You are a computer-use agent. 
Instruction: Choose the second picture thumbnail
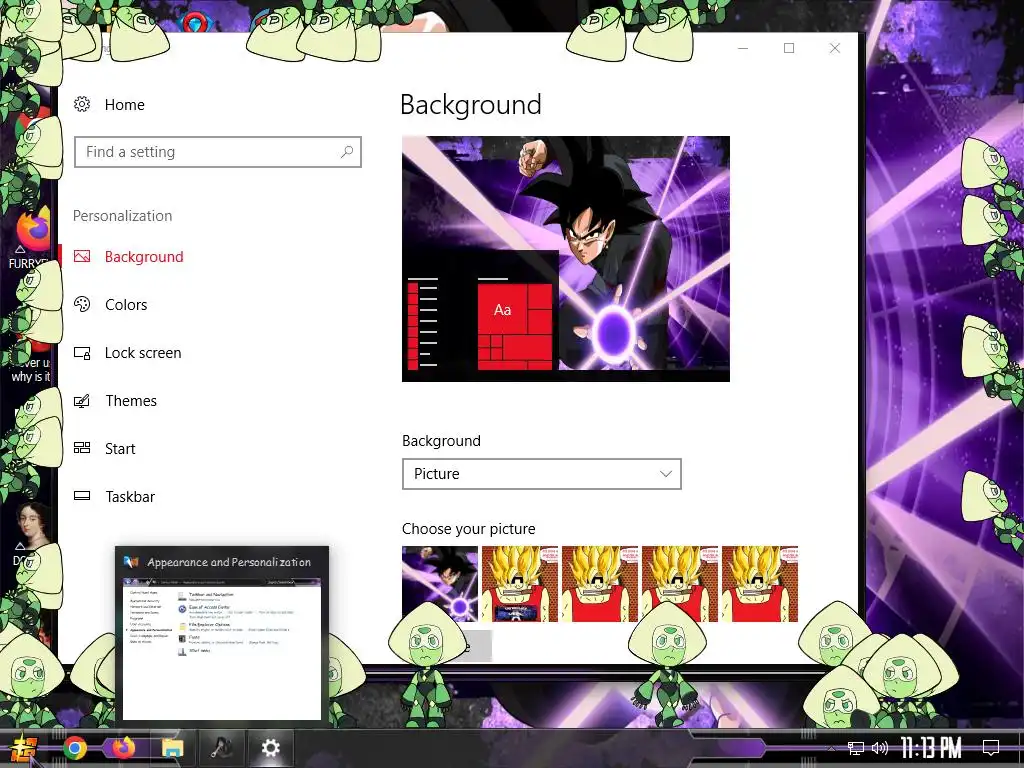coord(520,583)
